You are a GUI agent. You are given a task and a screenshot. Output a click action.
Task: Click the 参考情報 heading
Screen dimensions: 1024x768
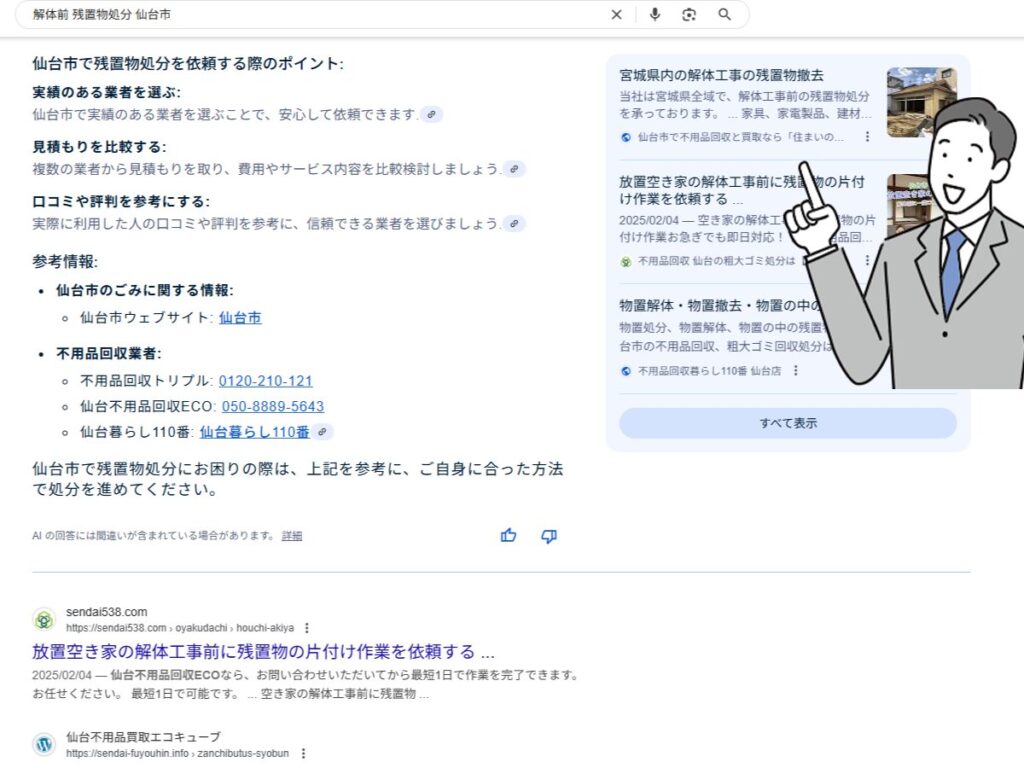coord(65,261)
